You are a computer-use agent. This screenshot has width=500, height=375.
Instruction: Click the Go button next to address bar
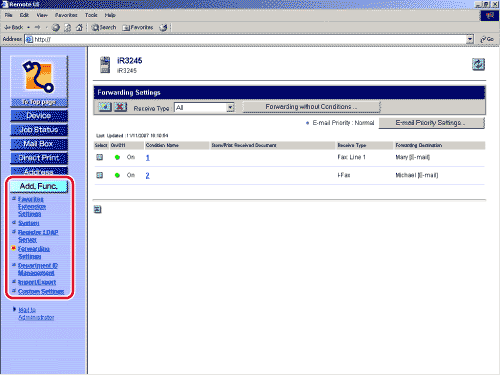point(487,39)
